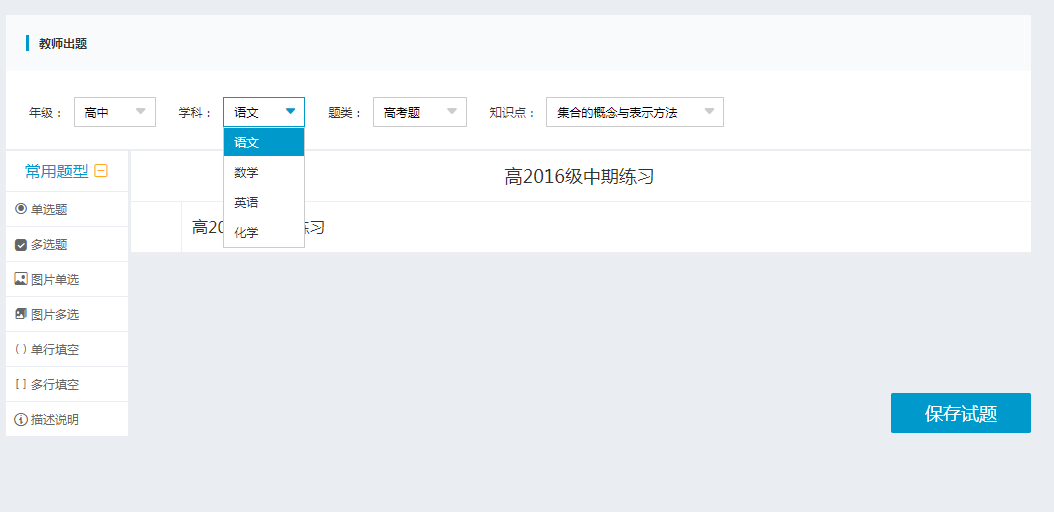
Task: Click the 保存试题 button
Action: point(961,413)
